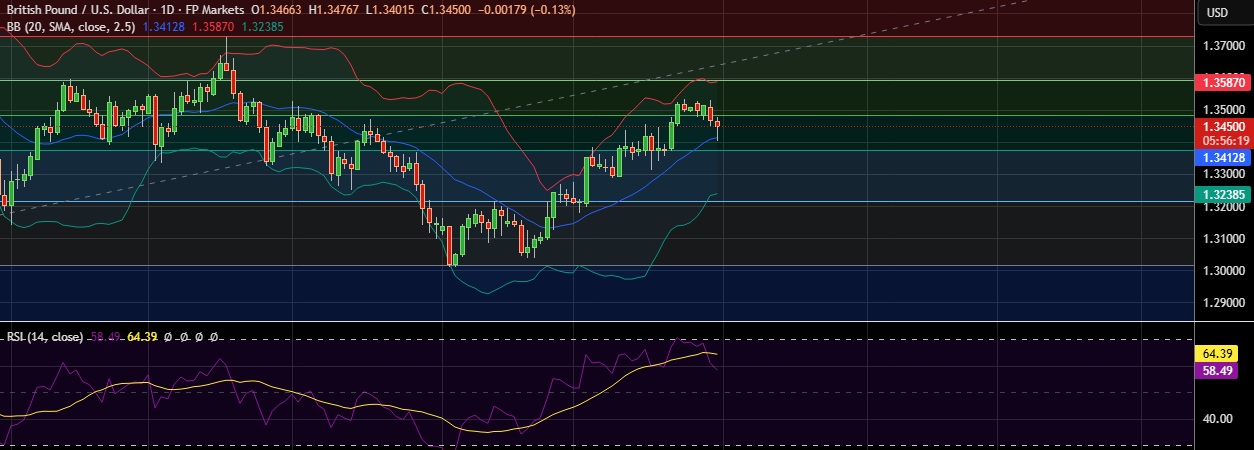Image resolution: width=1254 pixels, height=450 pixels.
Task: Select the RSI (14, close) indicator legend
Action: (x=46, y=338)
